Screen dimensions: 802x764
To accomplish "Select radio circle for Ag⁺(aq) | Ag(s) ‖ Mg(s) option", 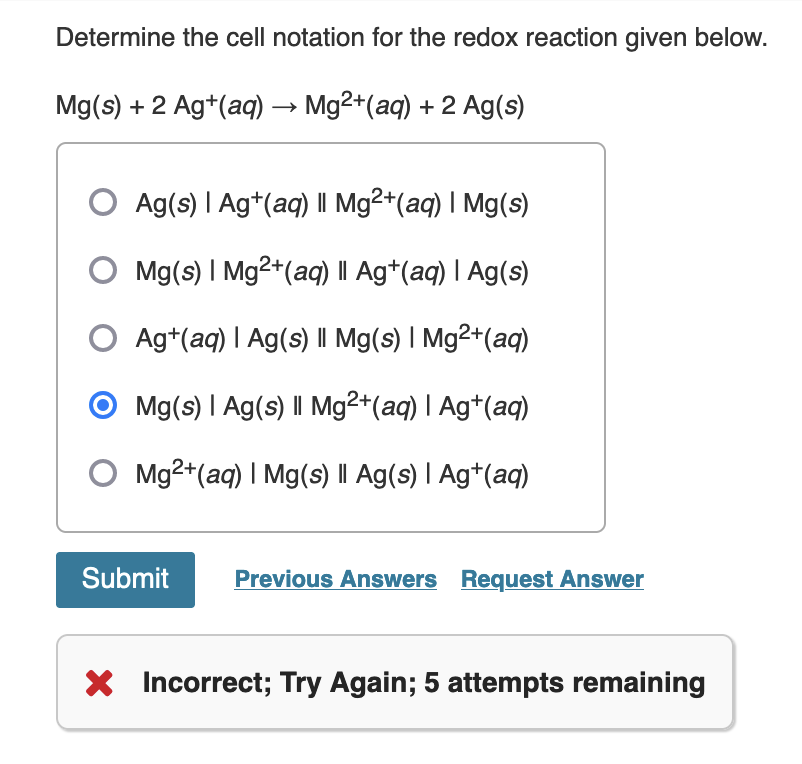I will (x=103, y=338).
